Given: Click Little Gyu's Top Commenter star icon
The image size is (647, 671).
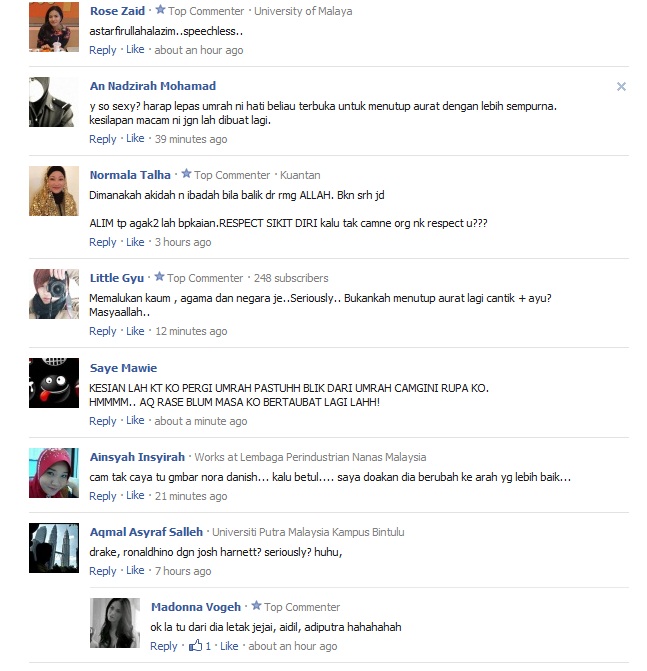Looking at the screenshot, I should [159, 277].
